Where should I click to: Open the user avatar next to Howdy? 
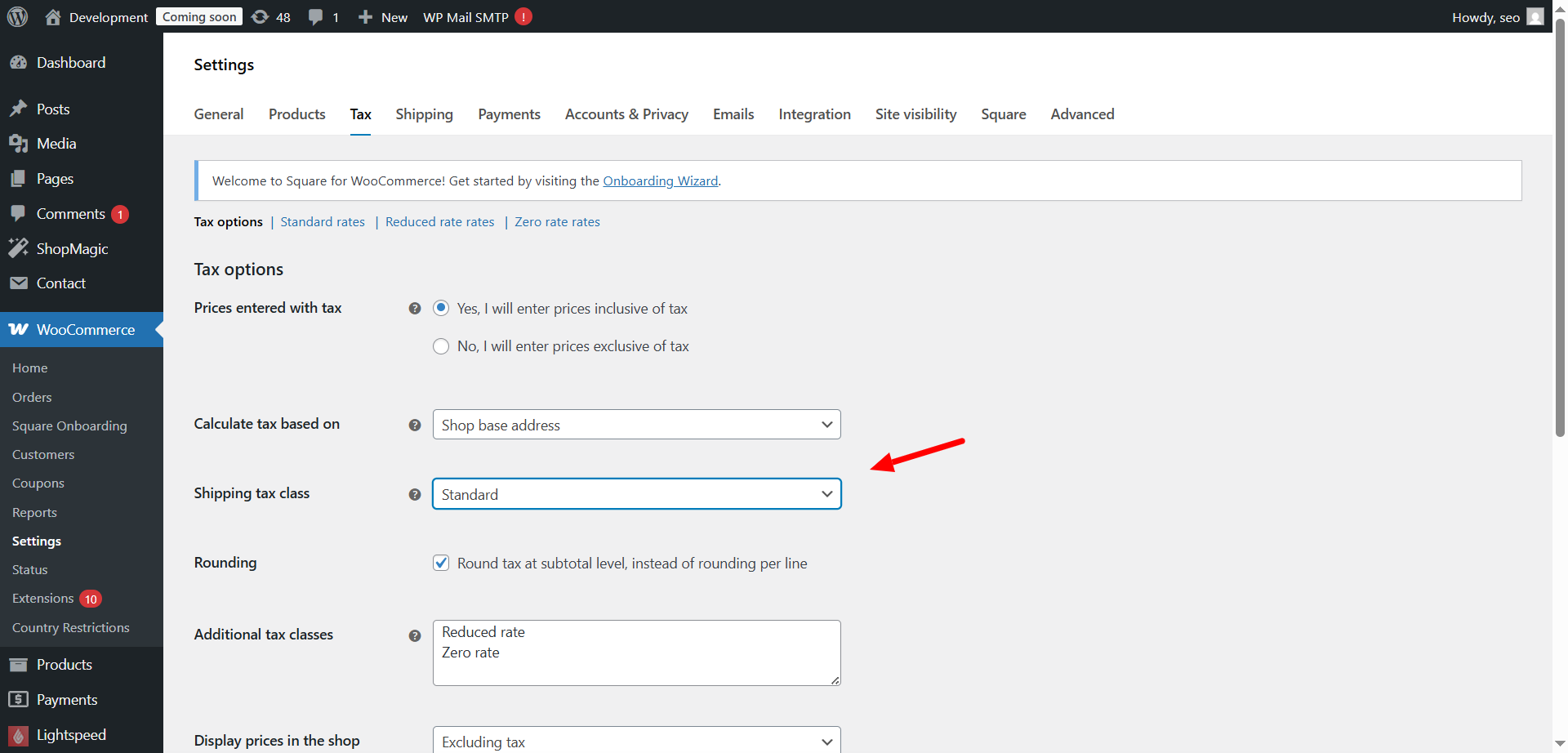(1535, 17)
